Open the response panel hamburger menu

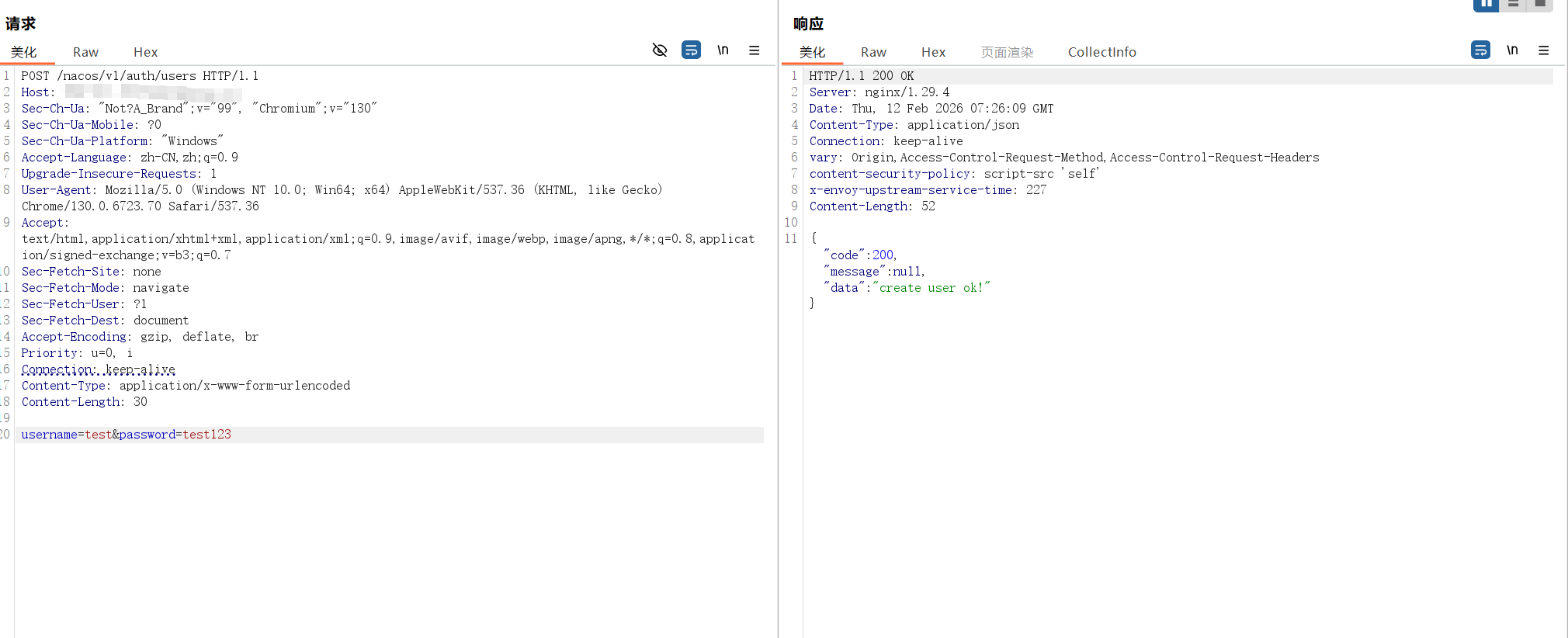click(1543, 50)
